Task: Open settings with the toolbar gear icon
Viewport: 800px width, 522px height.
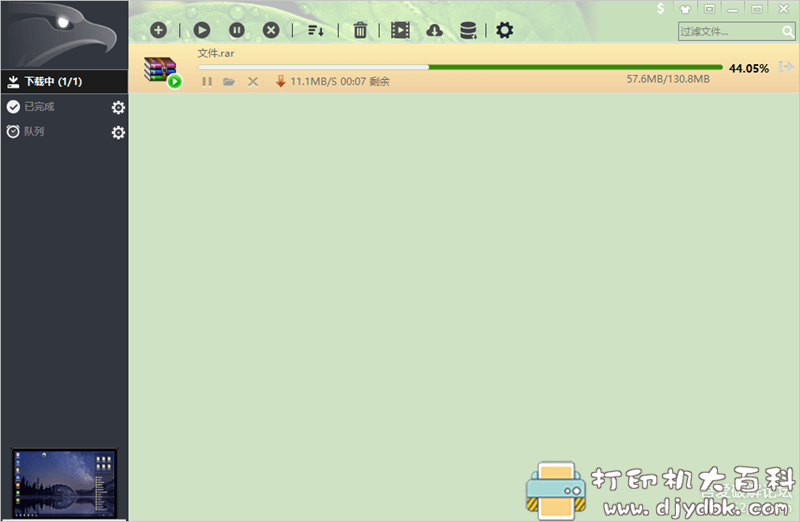Action: point(505,30)
